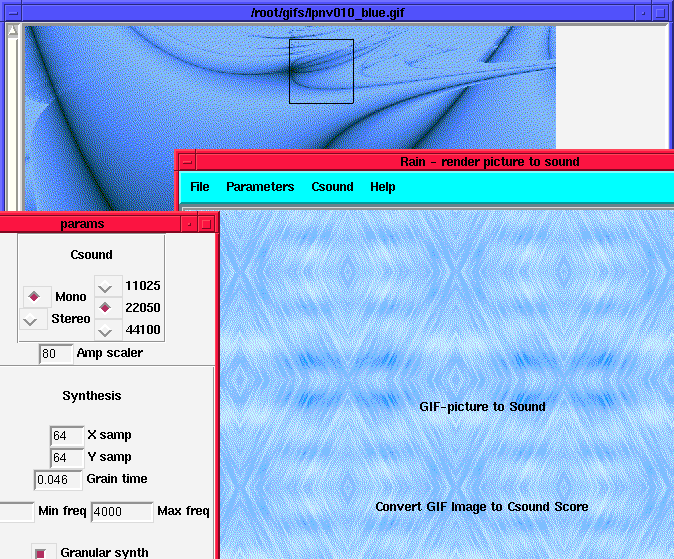
Task: Maximize the params window
Action: click(206, 224)
